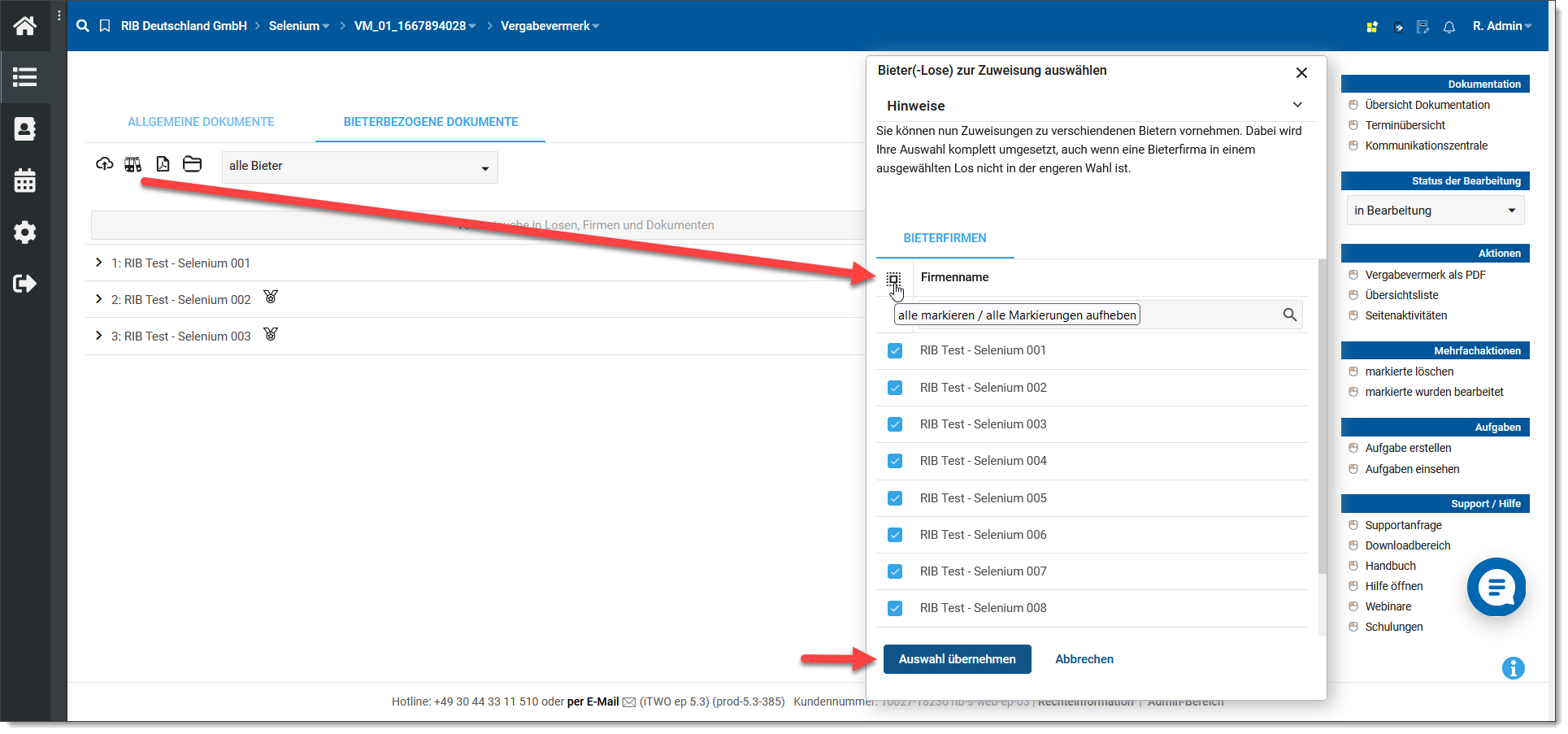
Task: Open the R. Admin user menu
Action: click(1502, 26)
